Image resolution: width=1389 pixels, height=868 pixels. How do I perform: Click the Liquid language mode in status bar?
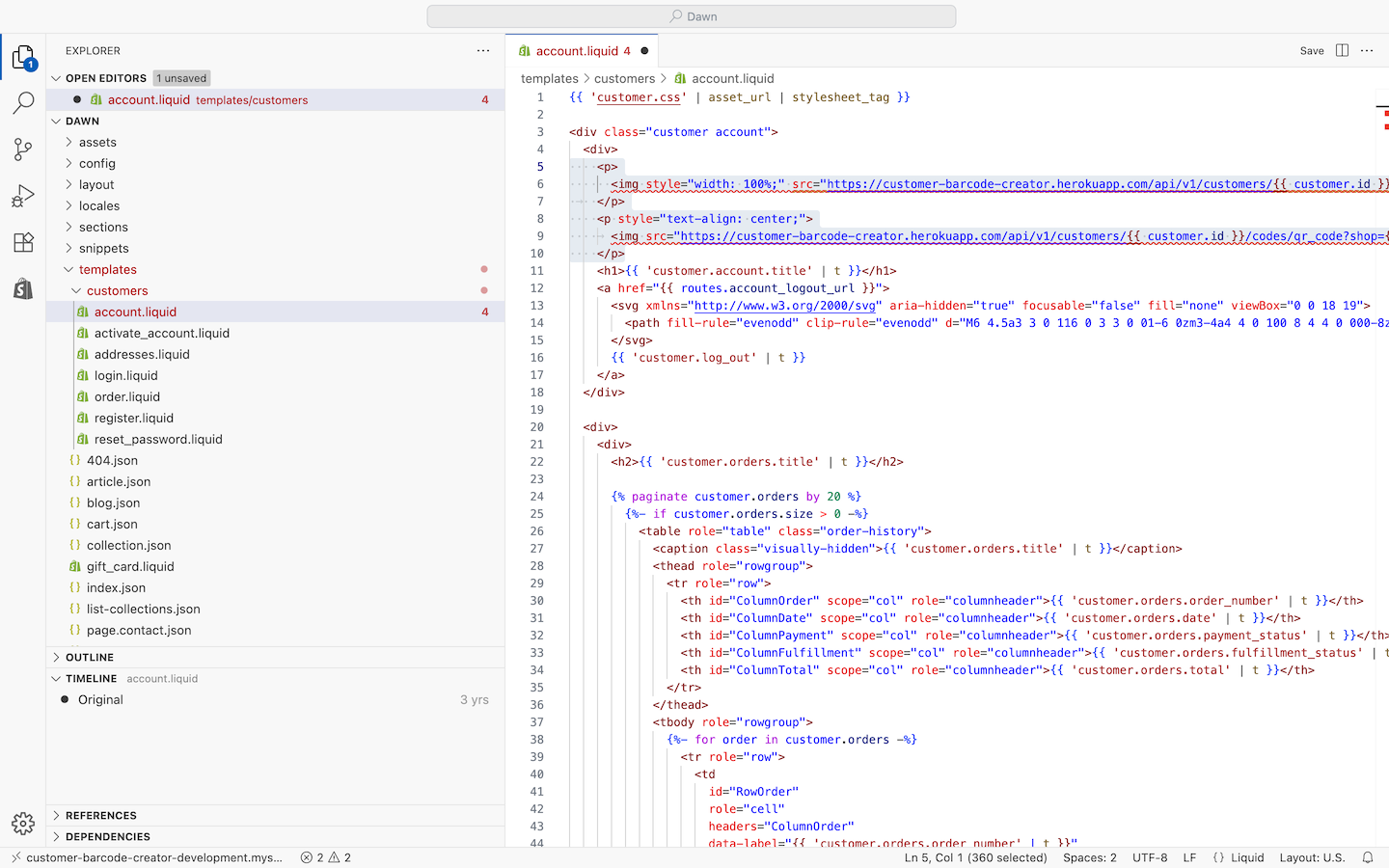[1246, 857]
